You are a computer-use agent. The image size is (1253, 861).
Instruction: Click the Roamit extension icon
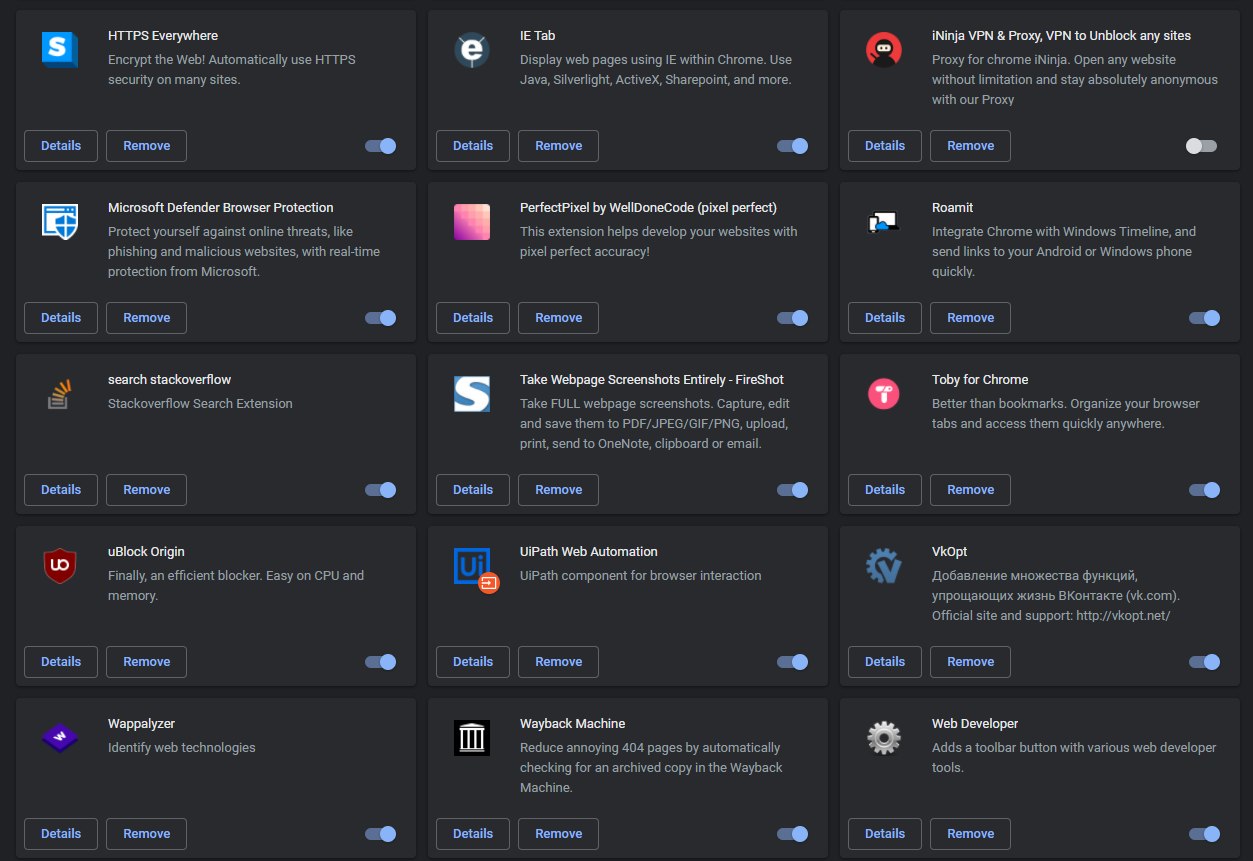click(884, 222)
